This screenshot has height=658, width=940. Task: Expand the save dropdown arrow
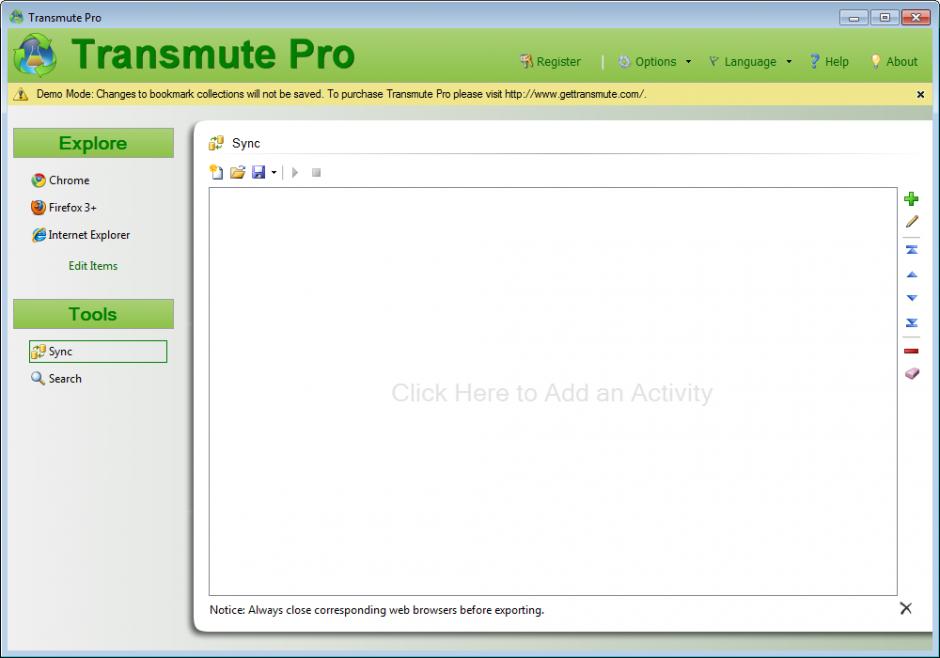click(x=274, y=173)
